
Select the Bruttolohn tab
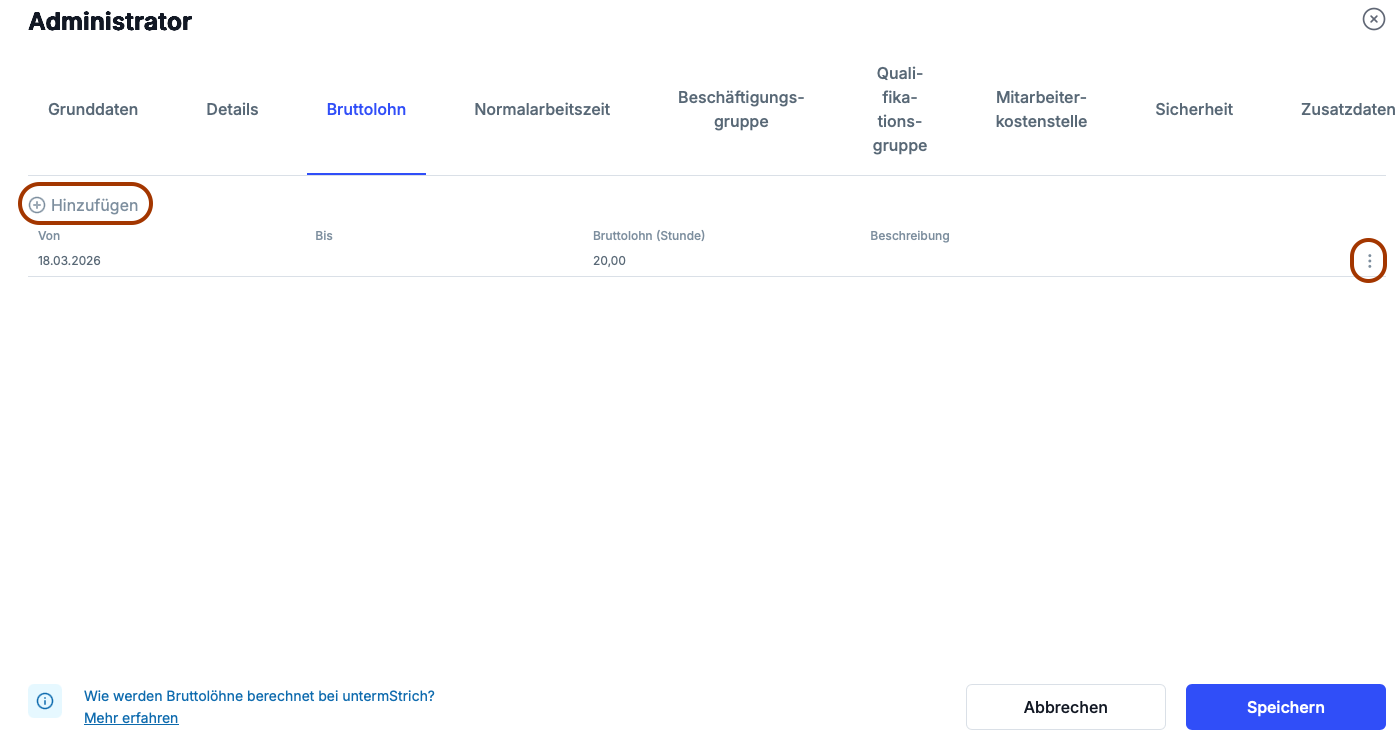(x=366, y=110)
